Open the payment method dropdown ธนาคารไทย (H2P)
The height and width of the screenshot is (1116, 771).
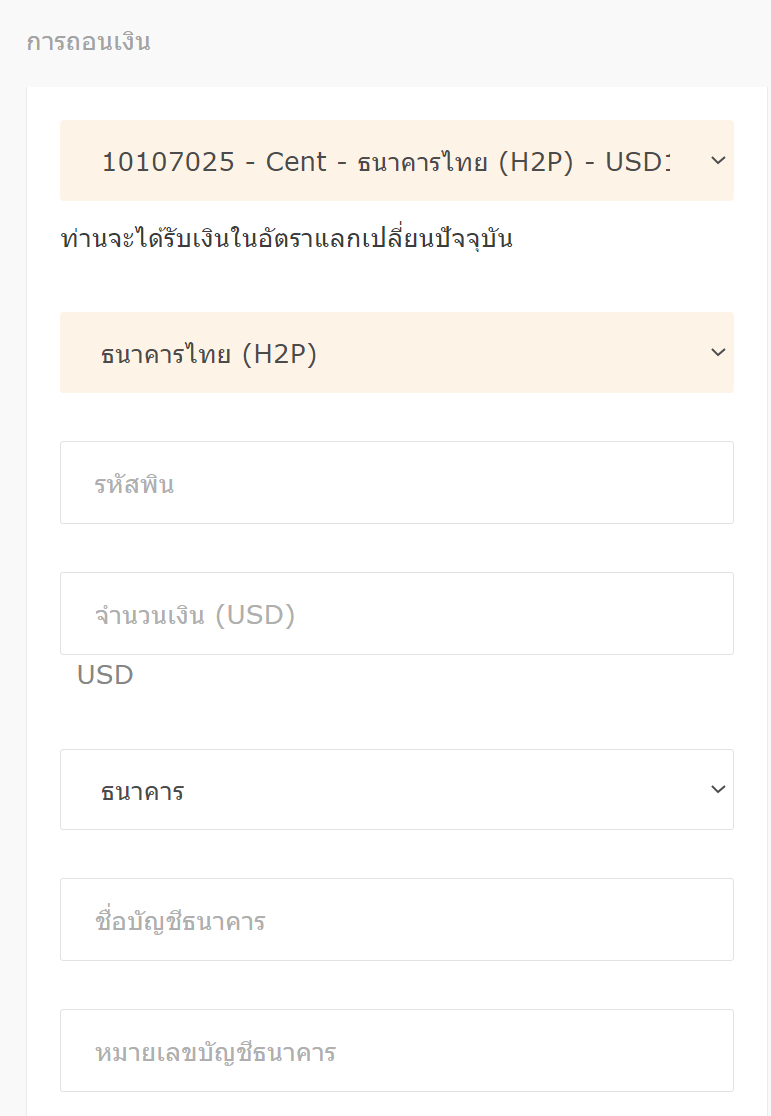click(x=396, y=352)
